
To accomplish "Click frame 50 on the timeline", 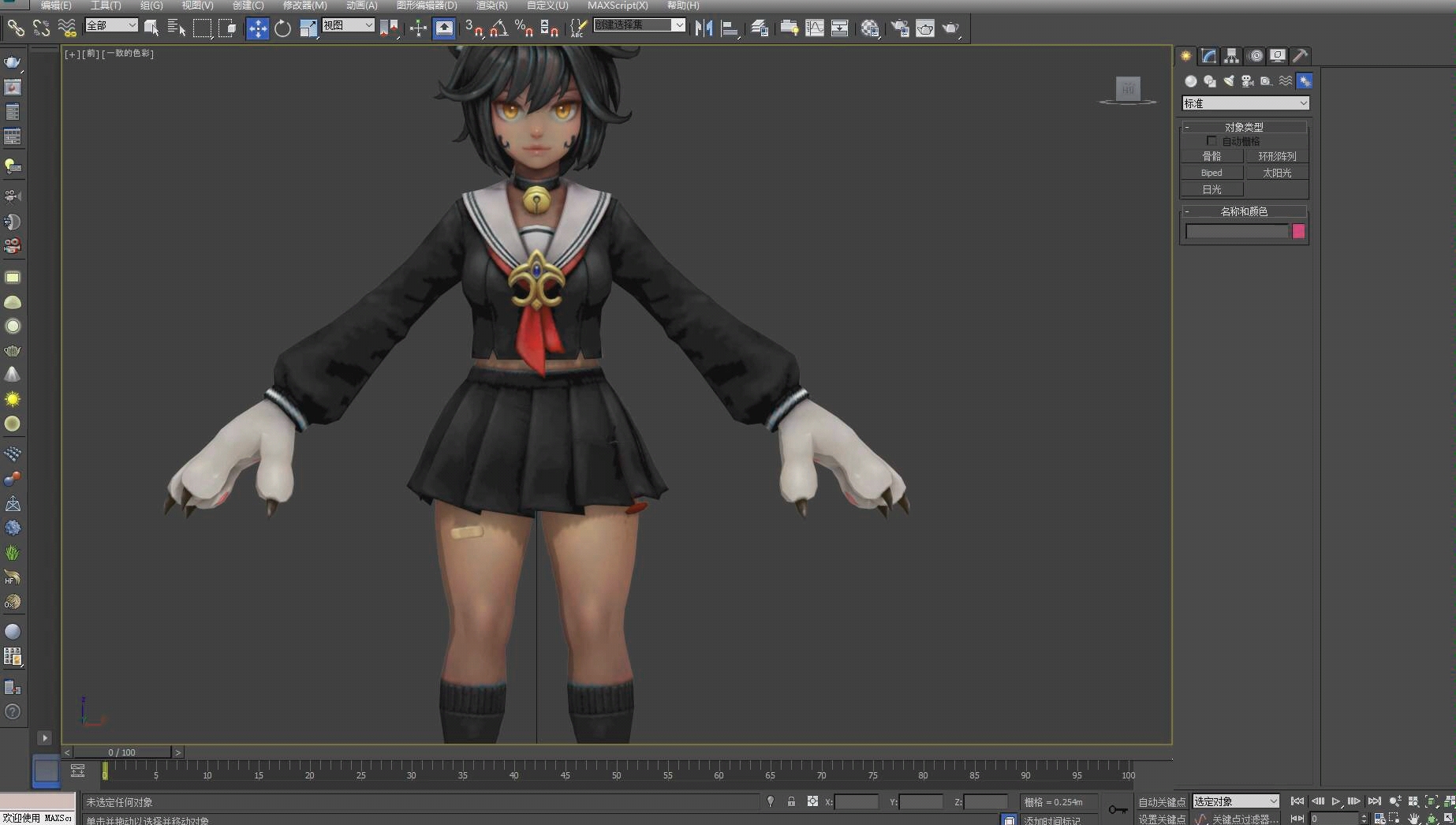I will [616, 775].
